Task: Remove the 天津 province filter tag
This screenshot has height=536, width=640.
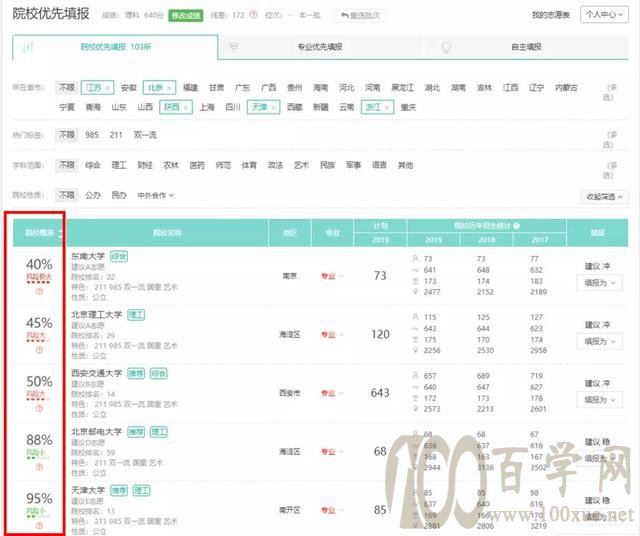Action: (273, 107)
